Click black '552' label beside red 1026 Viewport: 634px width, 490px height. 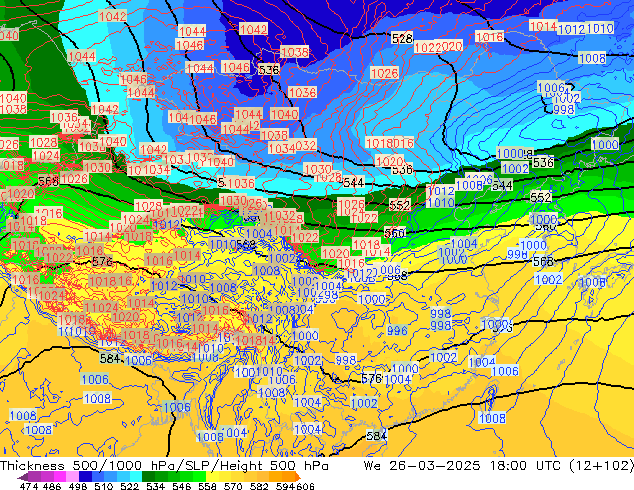point(399,205)
